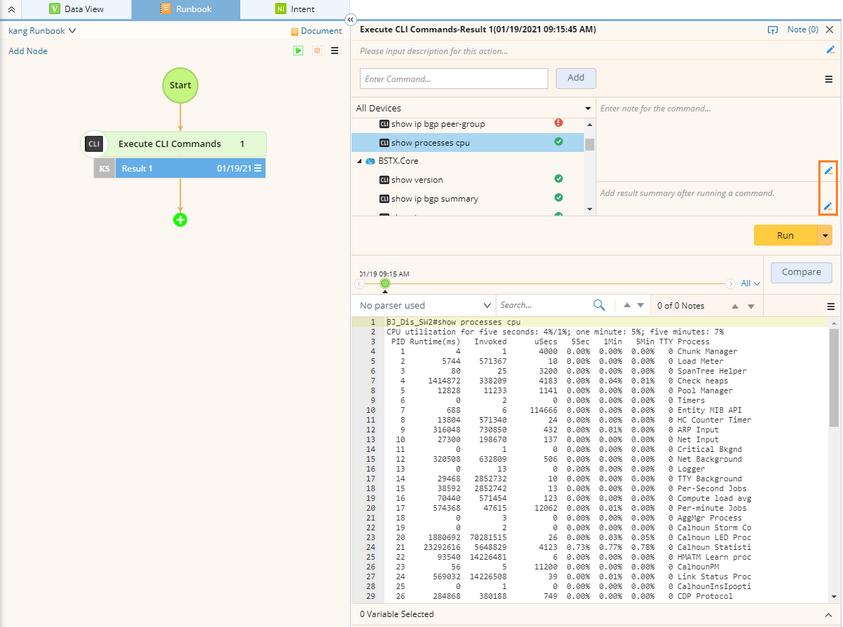843x627 pixels.
Task: Open the All timeline filter dropdown
Action: (751, 283)
